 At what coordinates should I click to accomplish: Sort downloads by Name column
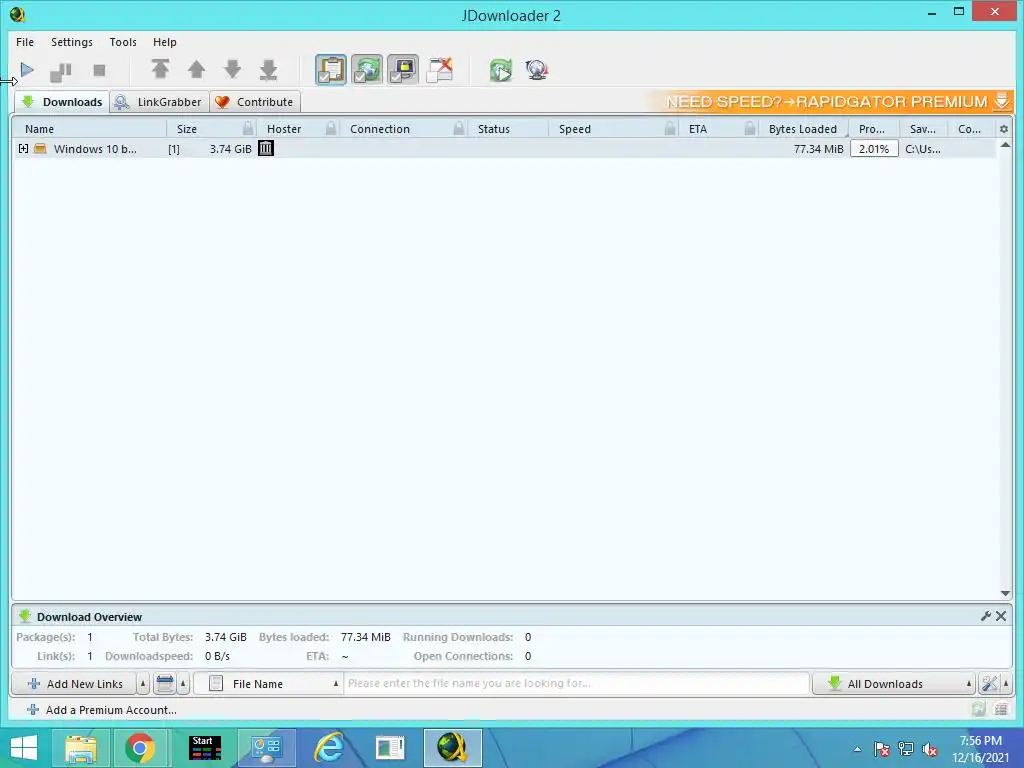pyautogui.click(x=91, y=129)
